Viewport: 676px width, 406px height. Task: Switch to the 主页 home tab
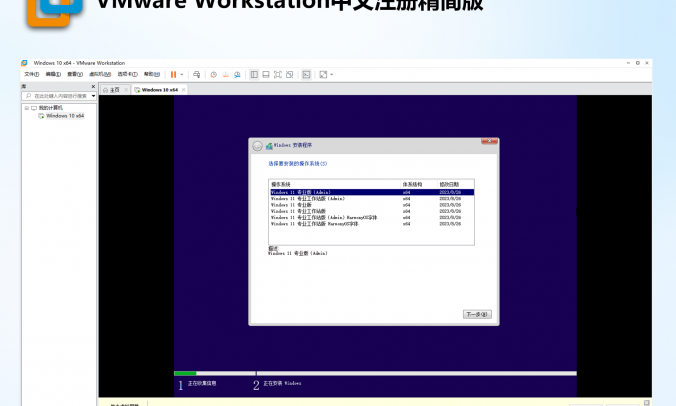click(111, 90)
